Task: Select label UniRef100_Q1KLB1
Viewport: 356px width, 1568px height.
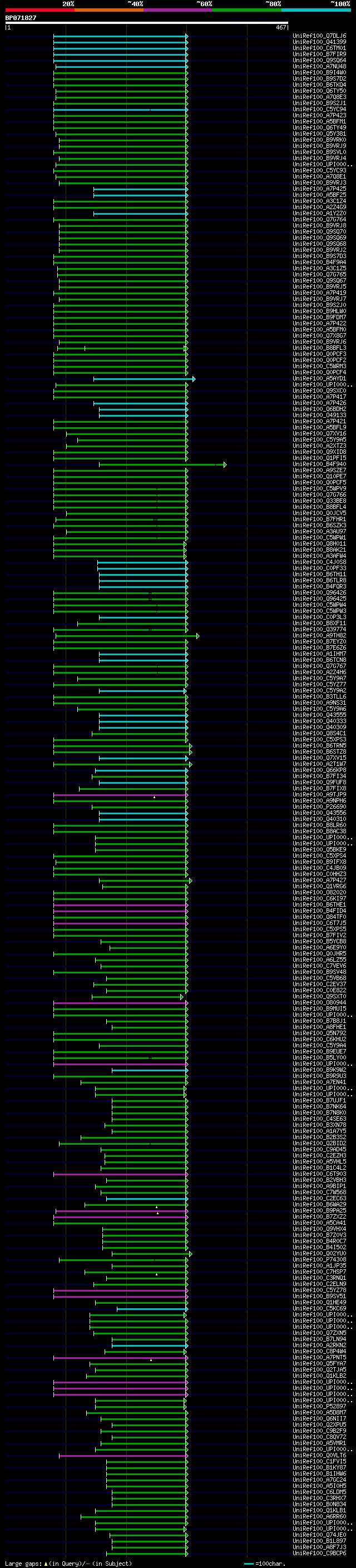Action: point(319,1510)
